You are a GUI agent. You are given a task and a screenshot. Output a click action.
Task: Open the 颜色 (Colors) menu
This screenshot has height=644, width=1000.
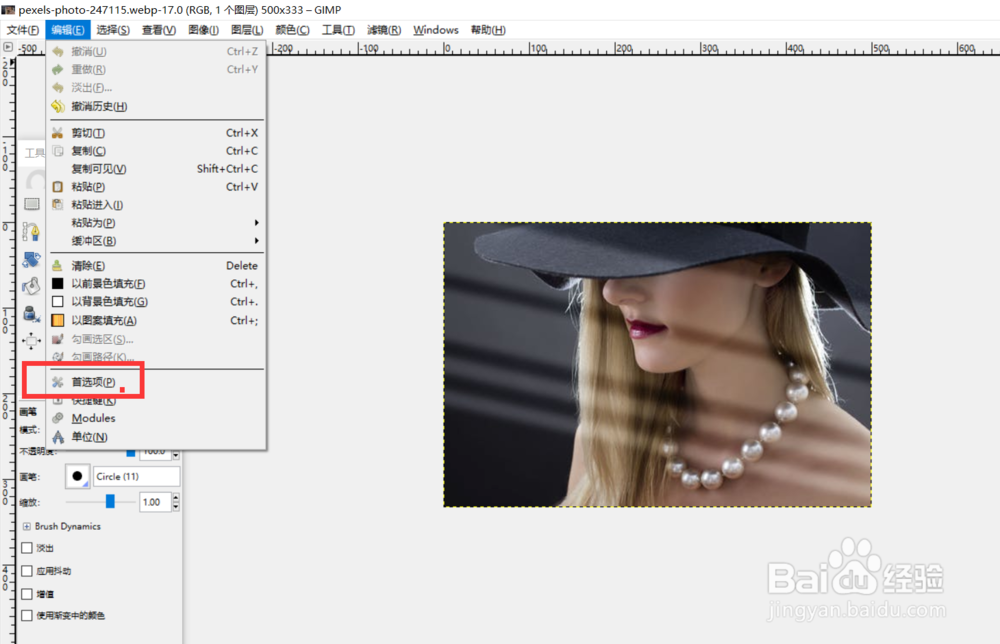[x=292, y=30]
